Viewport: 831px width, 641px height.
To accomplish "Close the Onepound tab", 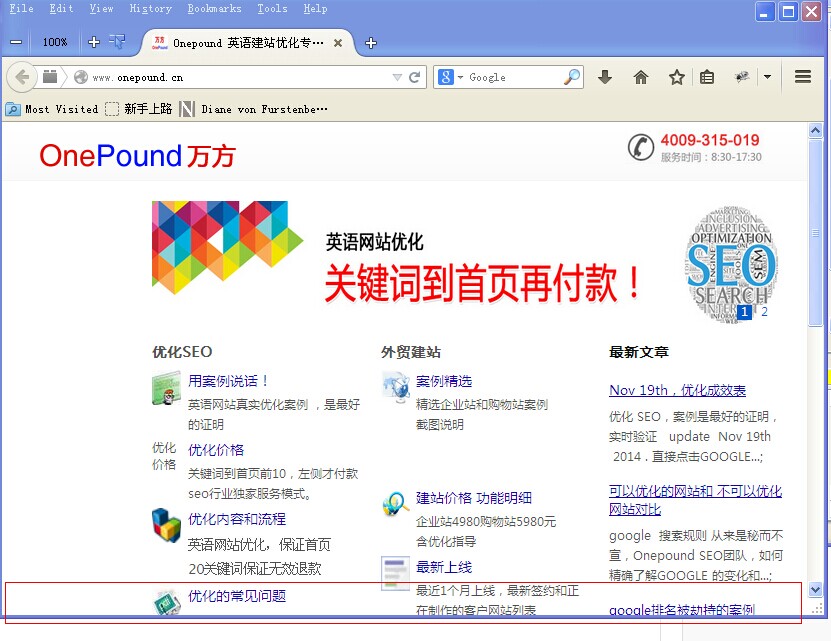I will [x=338, y=43].
